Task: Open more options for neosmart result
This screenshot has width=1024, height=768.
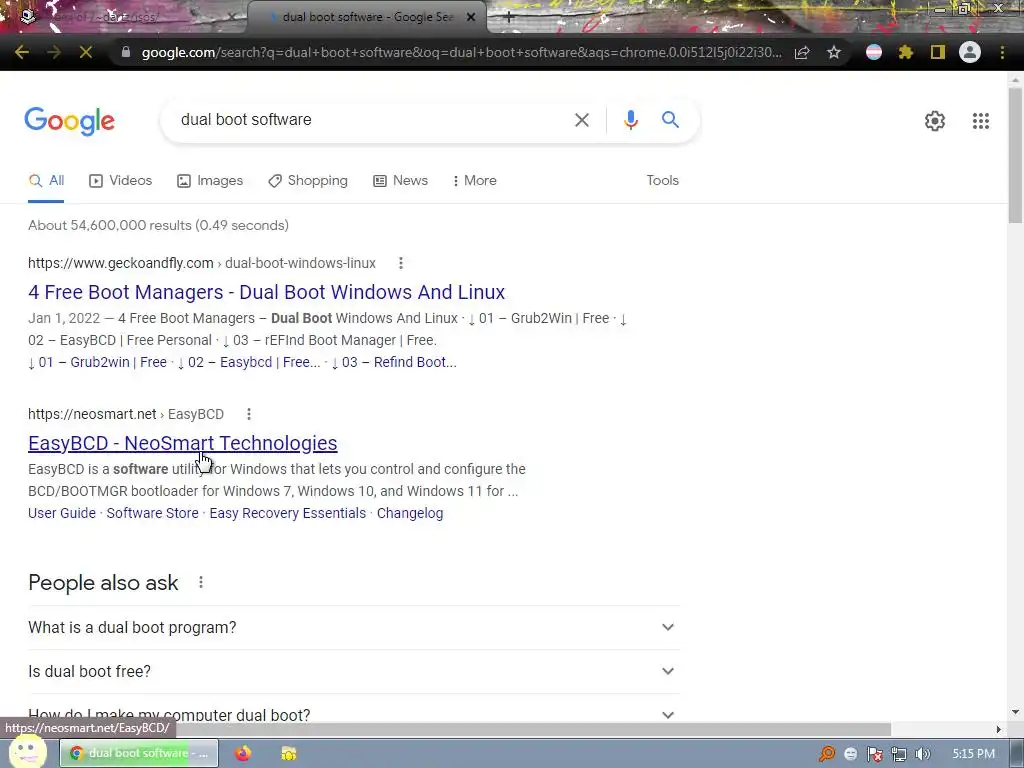Action: (249, 414)
